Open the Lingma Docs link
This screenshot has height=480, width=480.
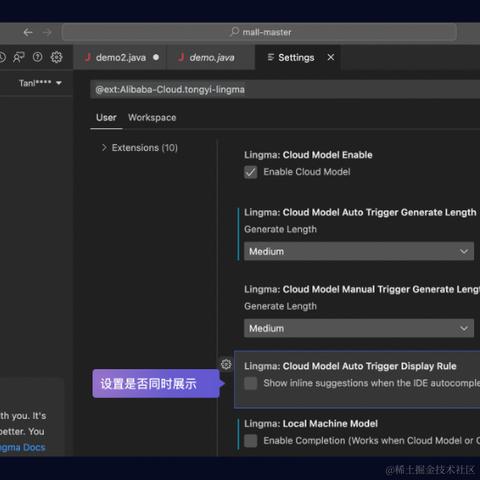(22, 447)
